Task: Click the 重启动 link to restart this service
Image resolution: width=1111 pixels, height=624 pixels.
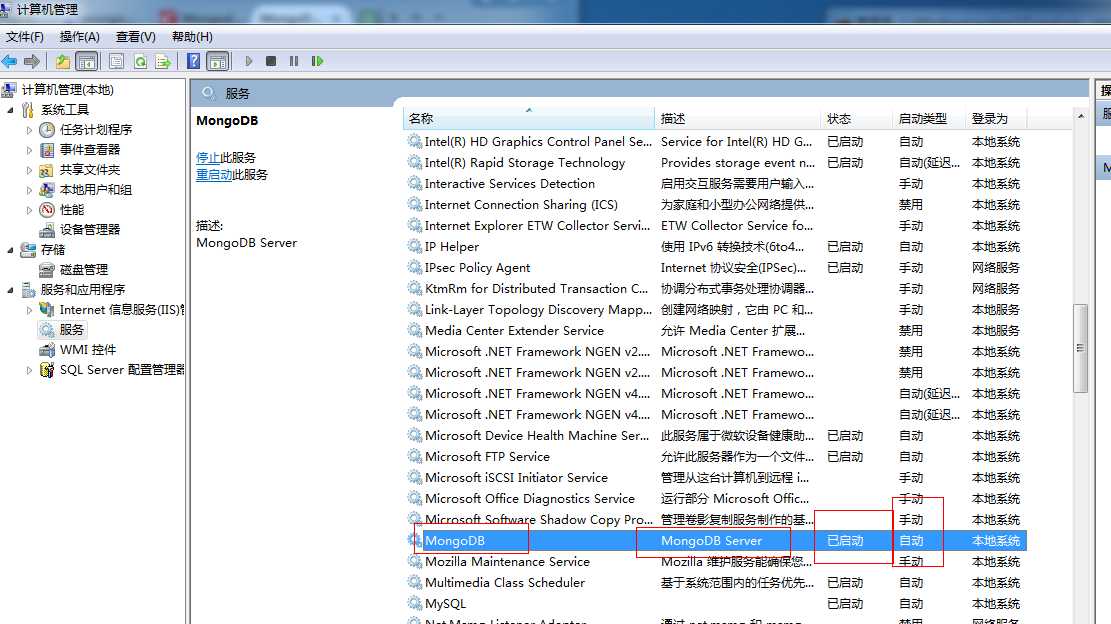Action: 214,174
